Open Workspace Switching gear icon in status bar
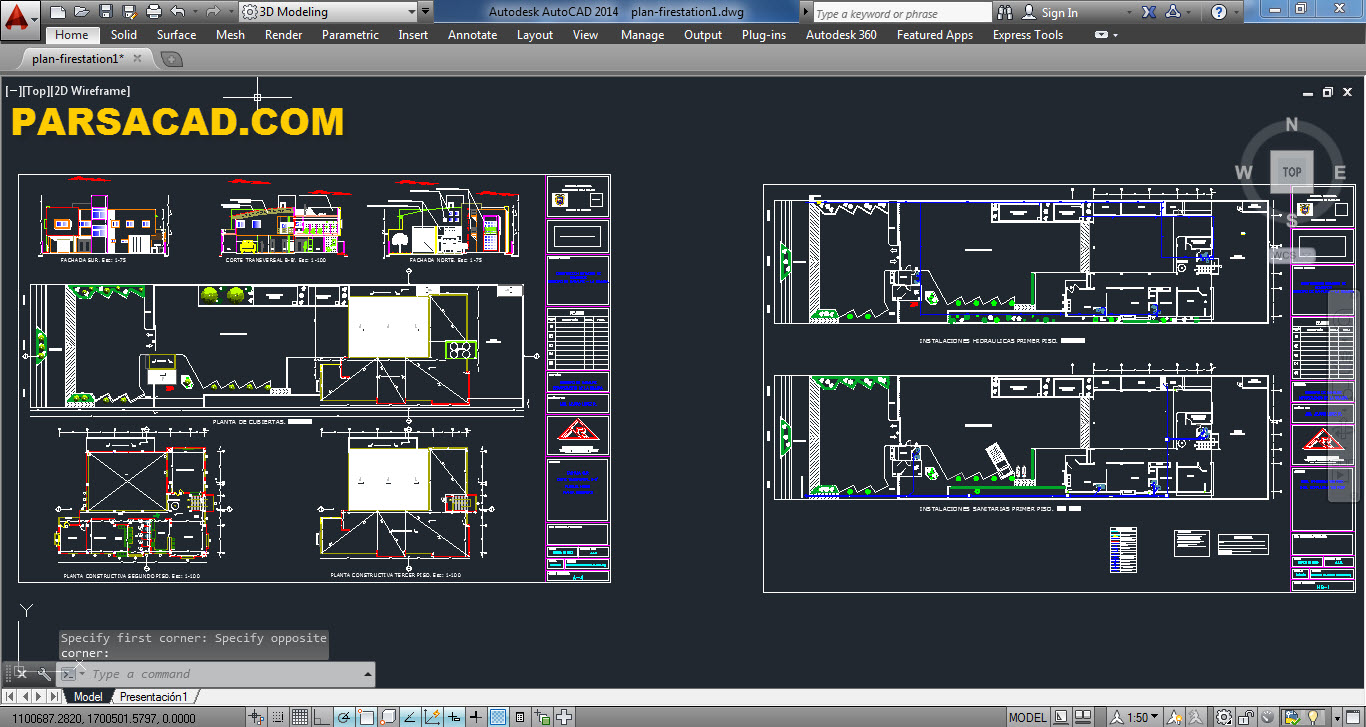The width and height of the screenshot is (1366, 727). coord(1224,717)
